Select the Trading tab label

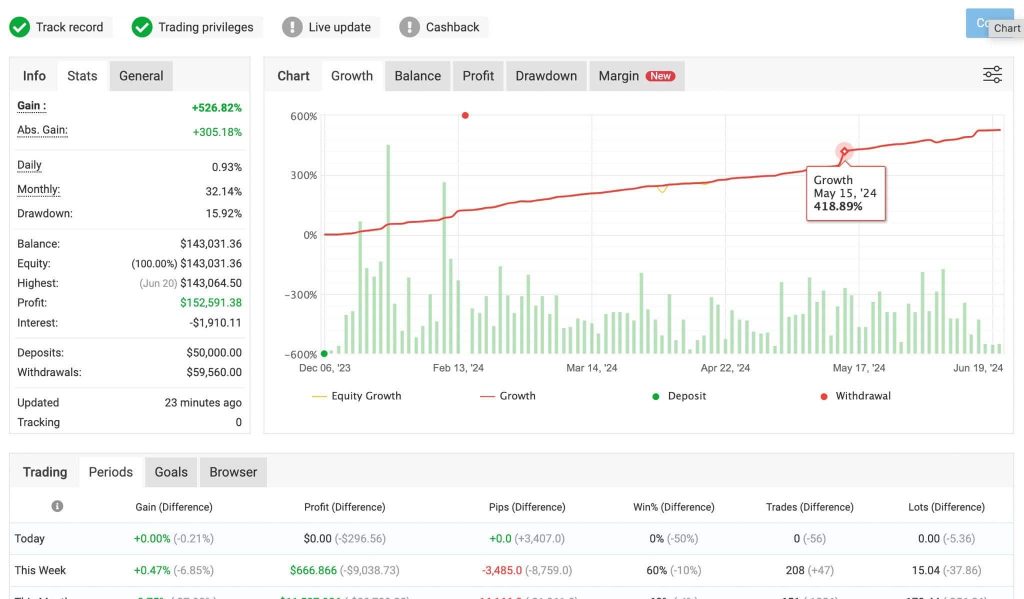(45, 472)
